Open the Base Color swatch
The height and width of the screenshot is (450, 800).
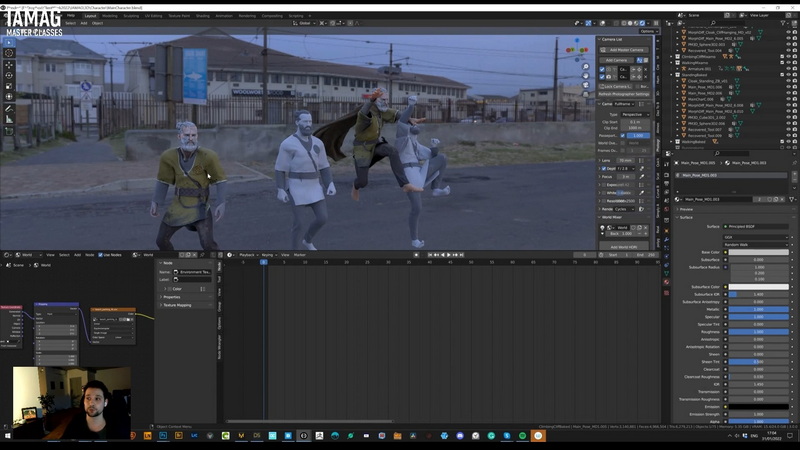pos(759,252)
